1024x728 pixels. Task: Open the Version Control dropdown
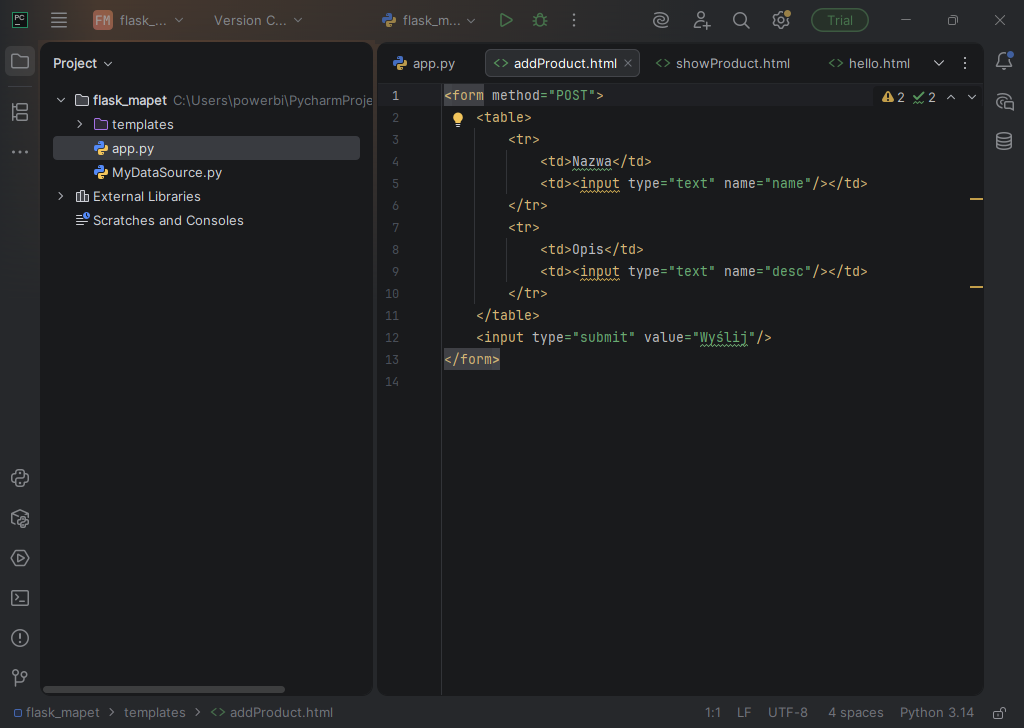(x=258, y=20)
